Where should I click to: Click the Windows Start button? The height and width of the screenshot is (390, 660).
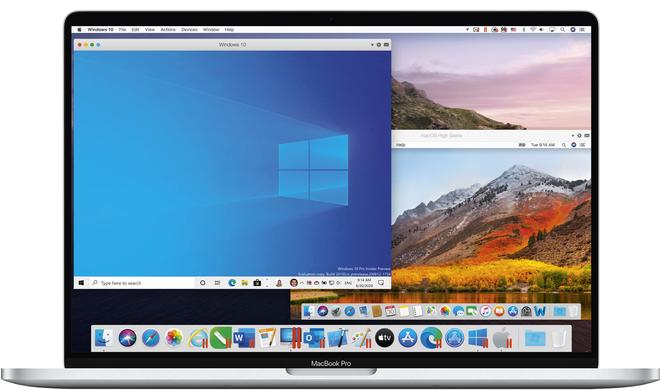pyautogui.click(x=81, y=283)
